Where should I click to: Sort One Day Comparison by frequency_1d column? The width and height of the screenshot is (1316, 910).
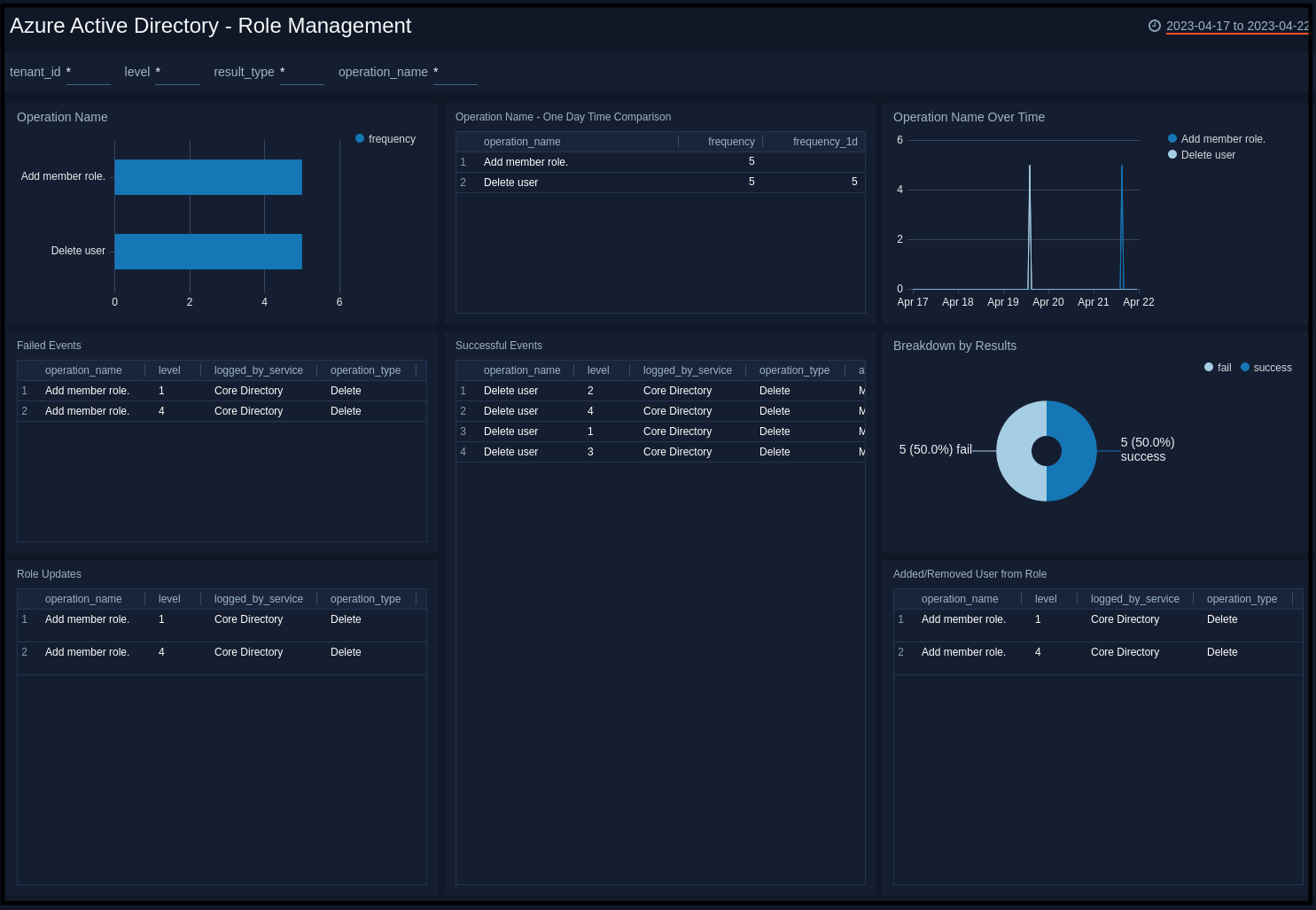[x=825, y=142]
